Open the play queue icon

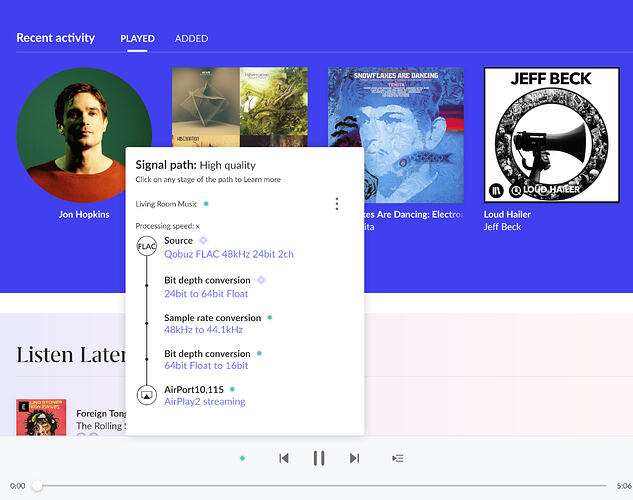point(398,458)
